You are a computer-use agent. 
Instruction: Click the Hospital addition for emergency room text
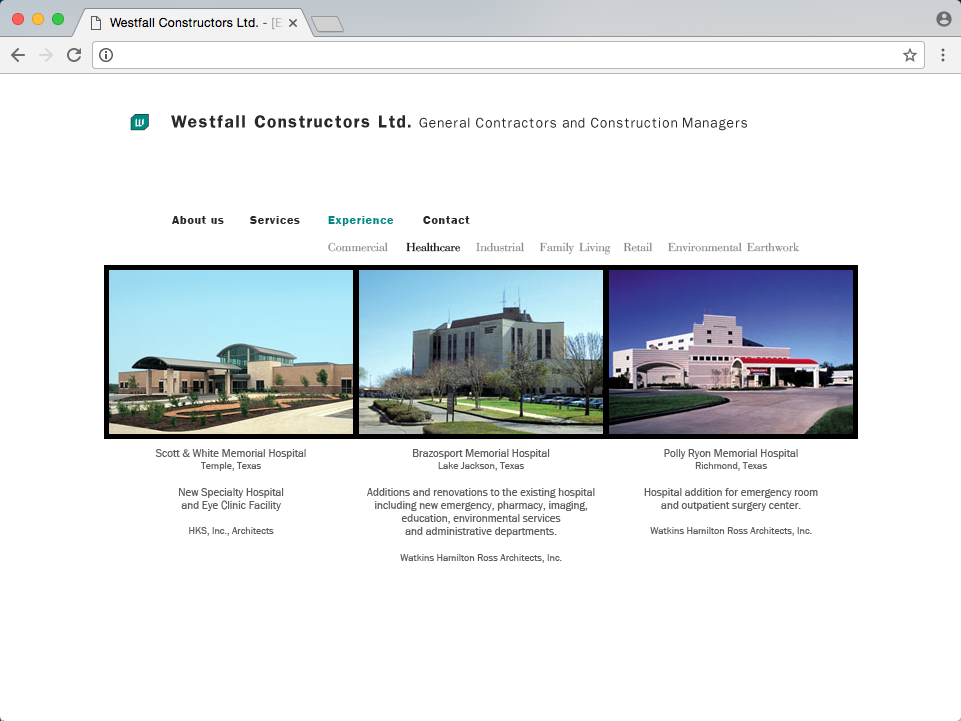pos(731,498)
